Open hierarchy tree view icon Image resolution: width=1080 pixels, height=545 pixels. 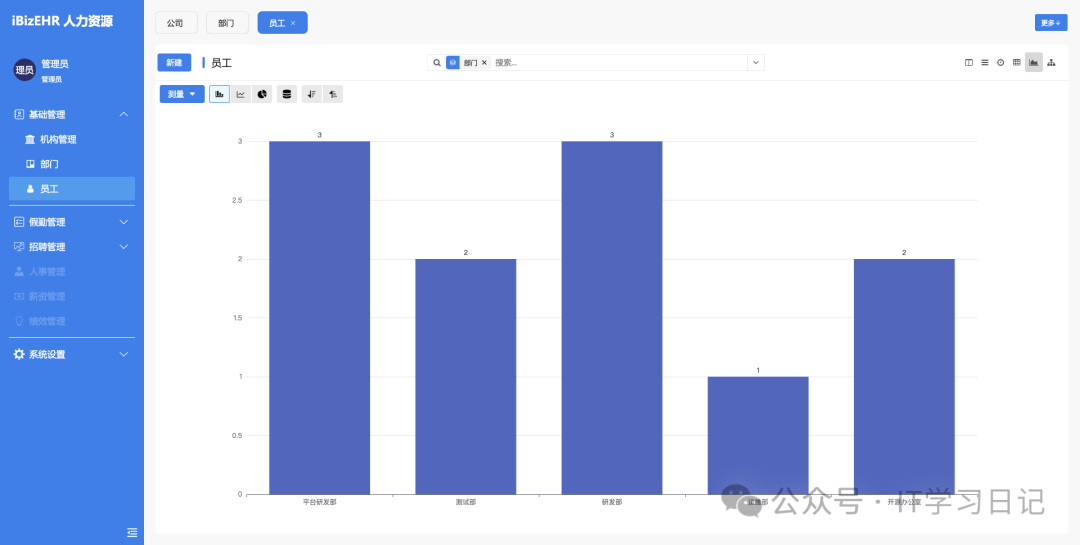(1051, 63)
